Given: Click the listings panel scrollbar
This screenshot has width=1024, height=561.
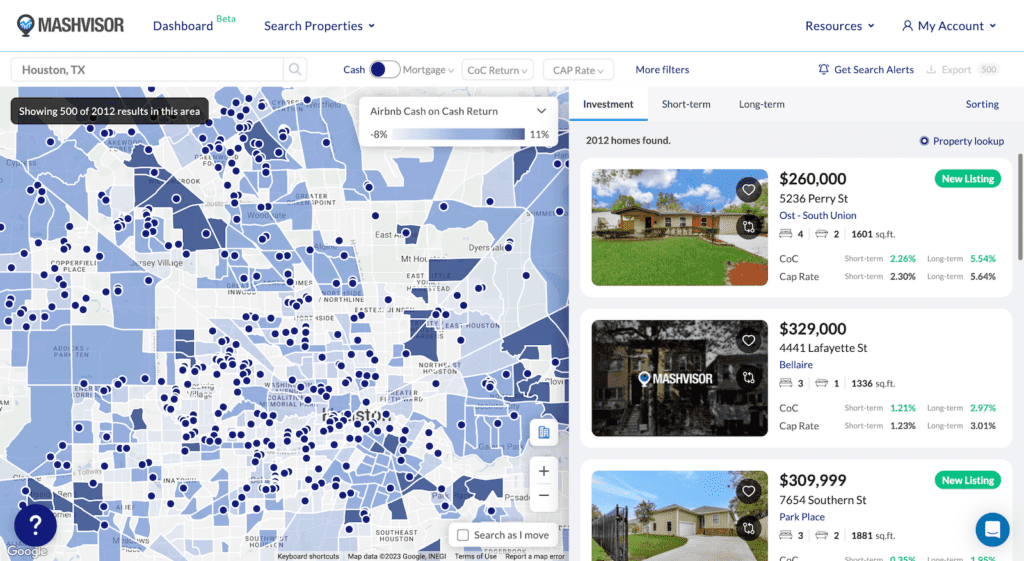Looking at the screenshot, I should point(1020,206).
